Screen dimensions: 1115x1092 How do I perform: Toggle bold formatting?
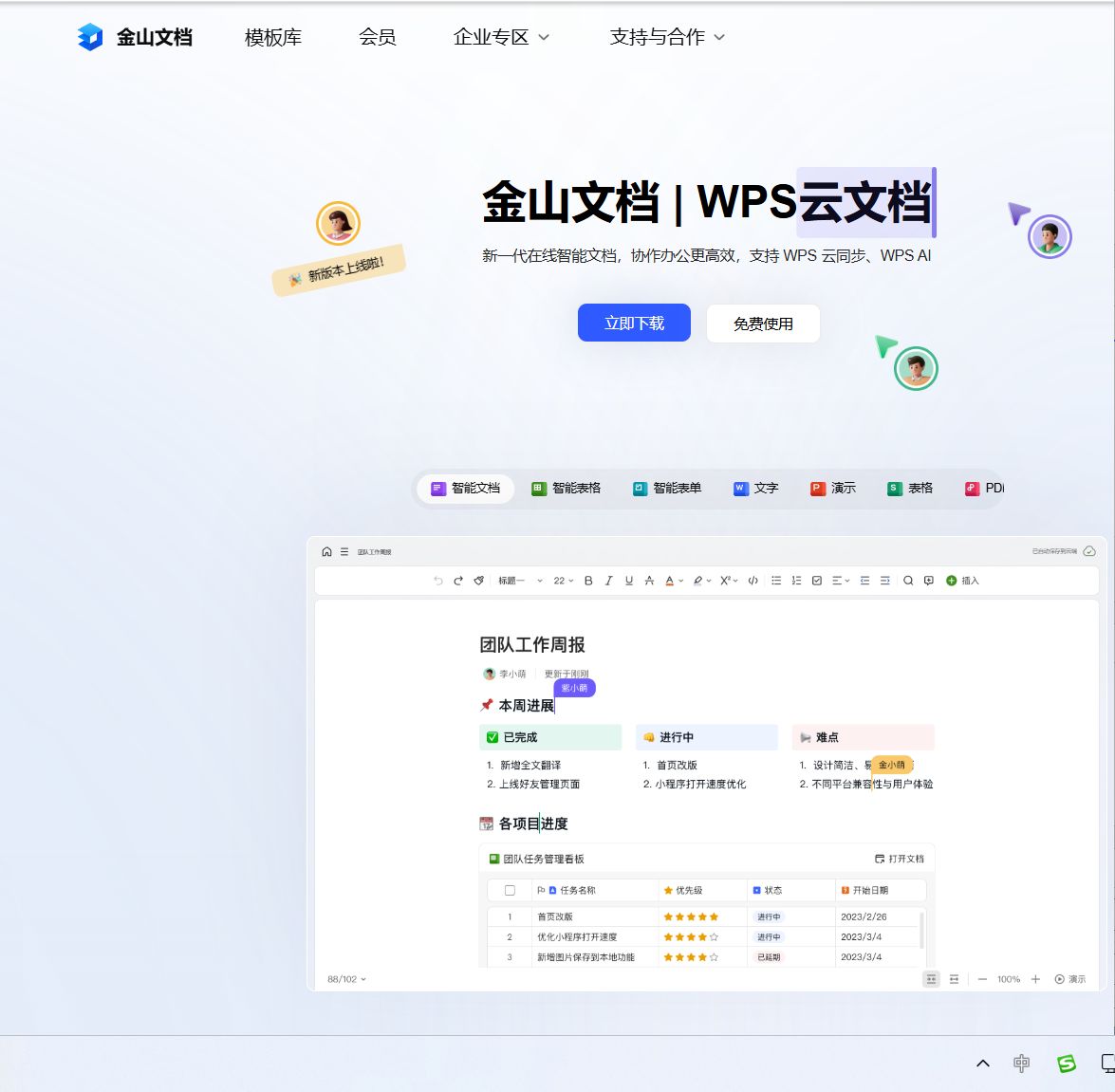click(588, 581)
